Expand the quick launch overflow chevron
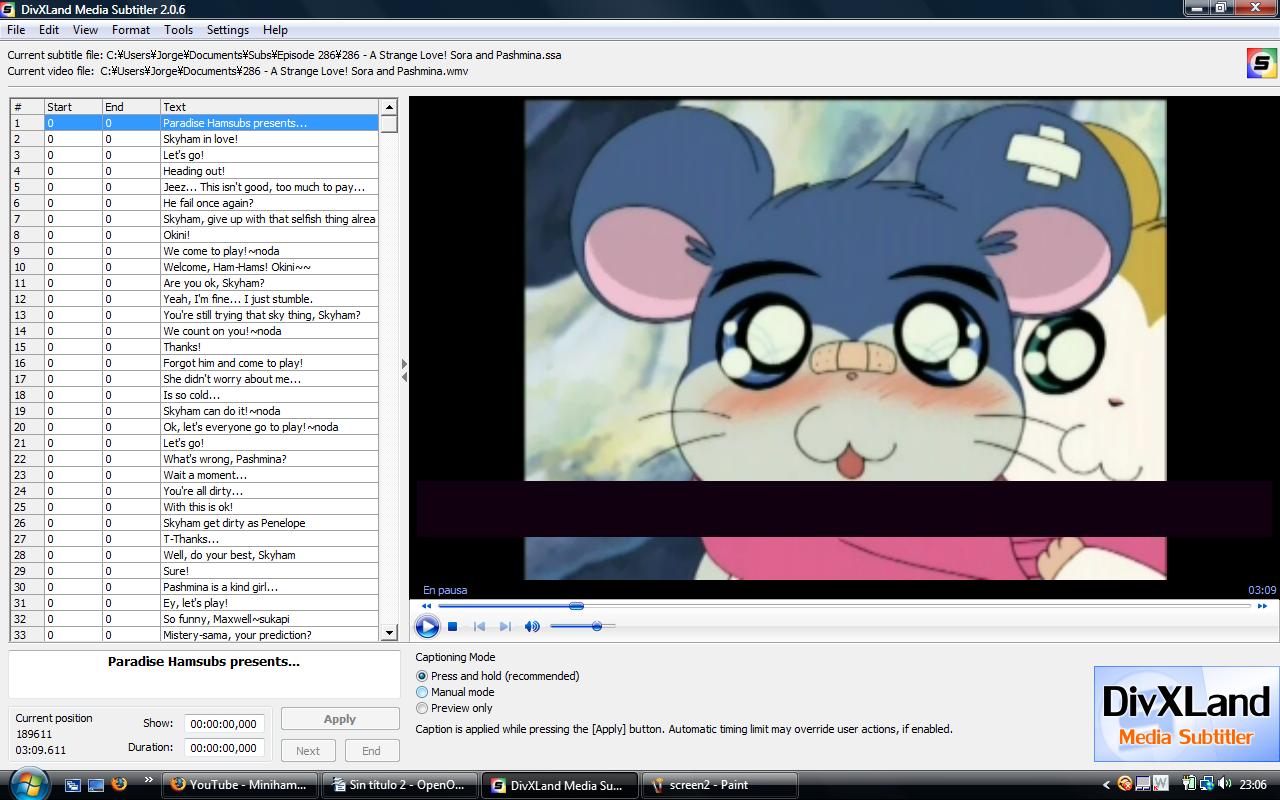Image resolution: width=1280 pixels, height=800 pixels. coord(149,780)
